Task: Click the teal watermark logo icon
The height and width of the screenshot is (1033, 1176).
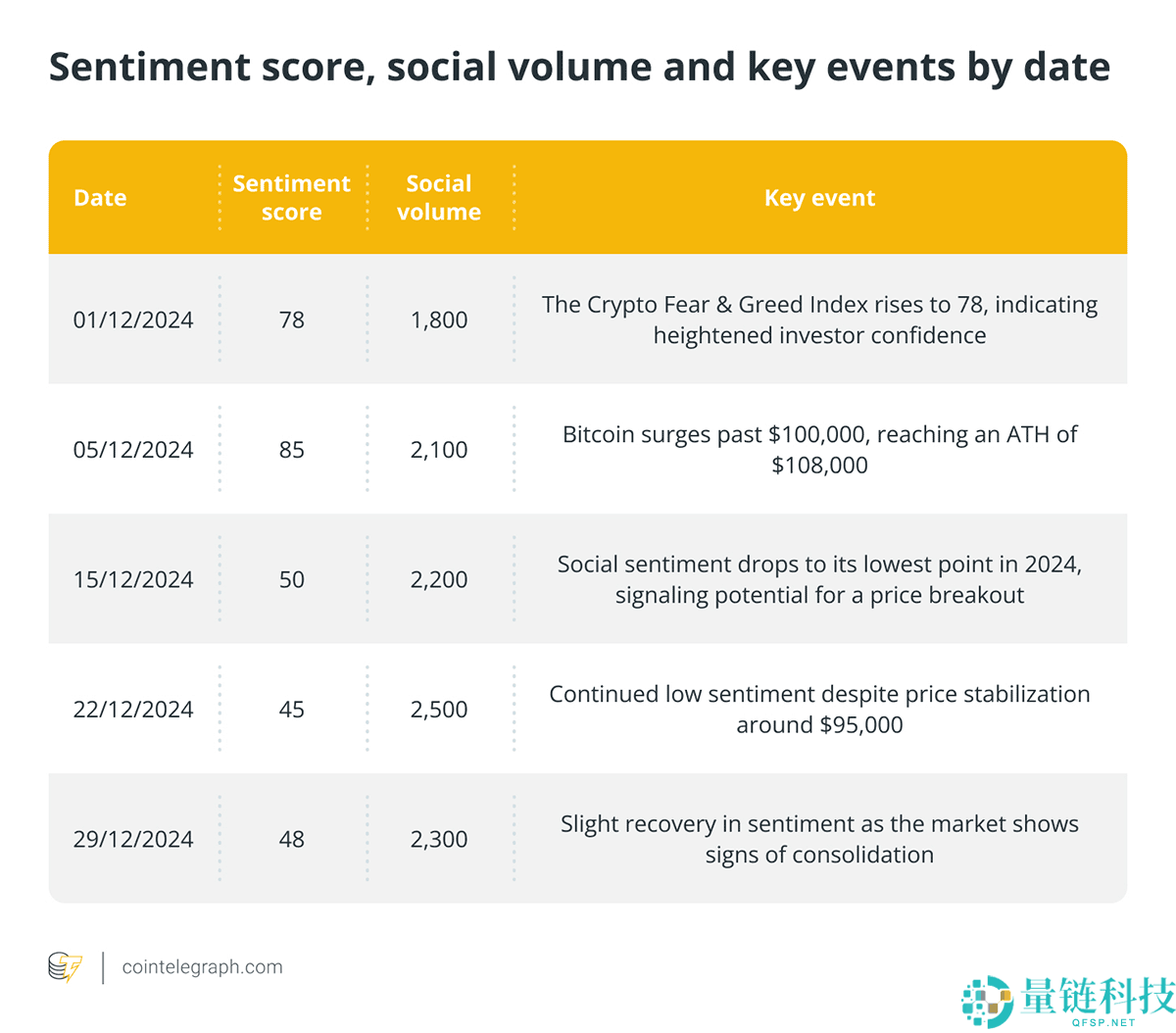Action: [x=987, y=1001]
